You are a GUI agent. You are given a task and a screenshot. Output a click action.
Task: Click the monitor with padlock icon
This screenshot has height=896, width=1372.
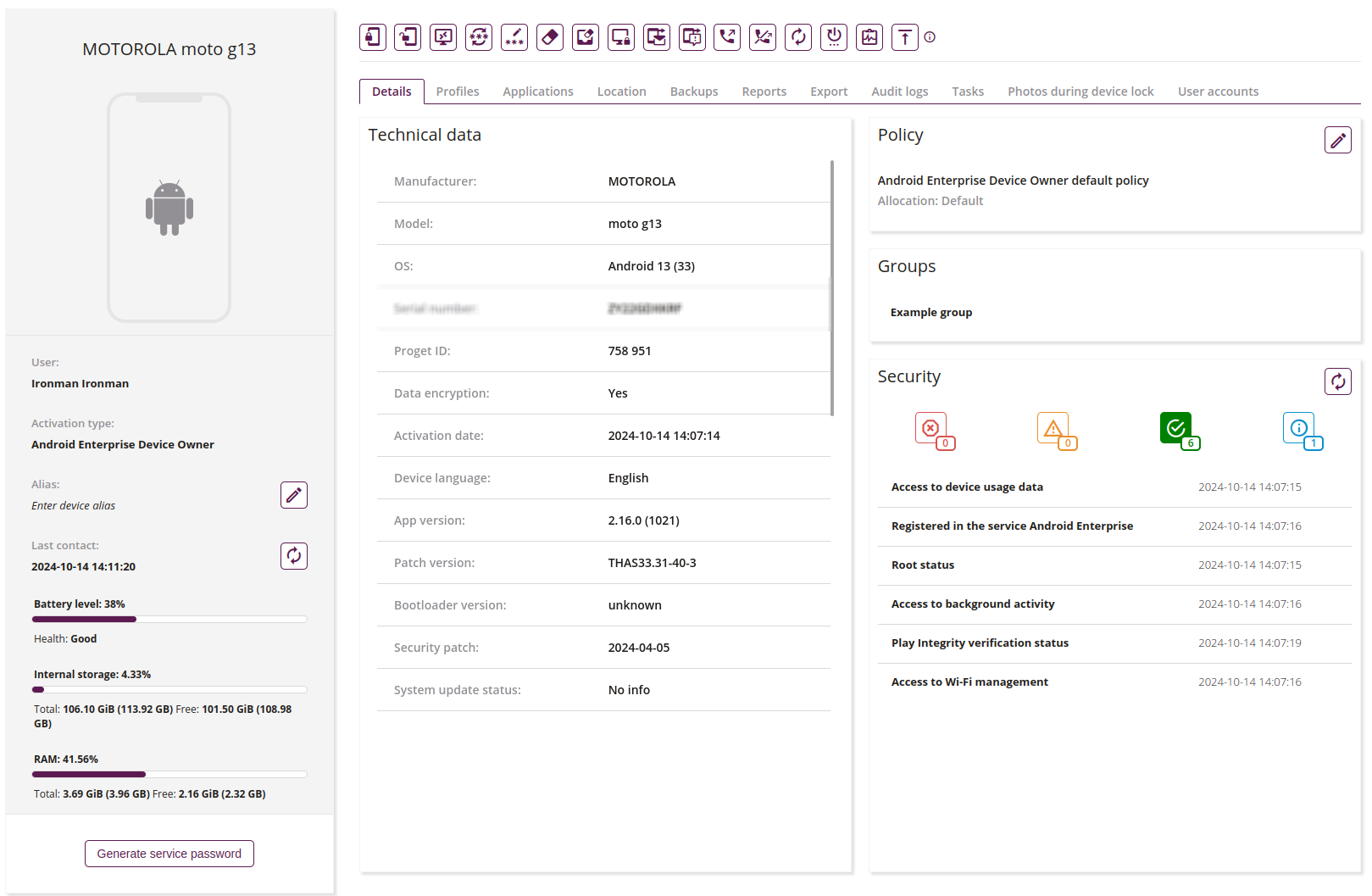621,37
